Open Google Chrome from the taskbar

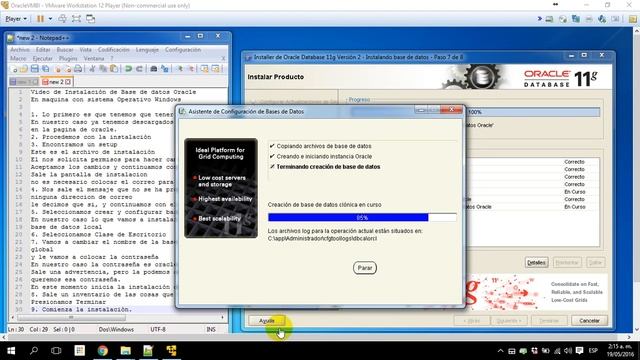(x=102, y=351)
